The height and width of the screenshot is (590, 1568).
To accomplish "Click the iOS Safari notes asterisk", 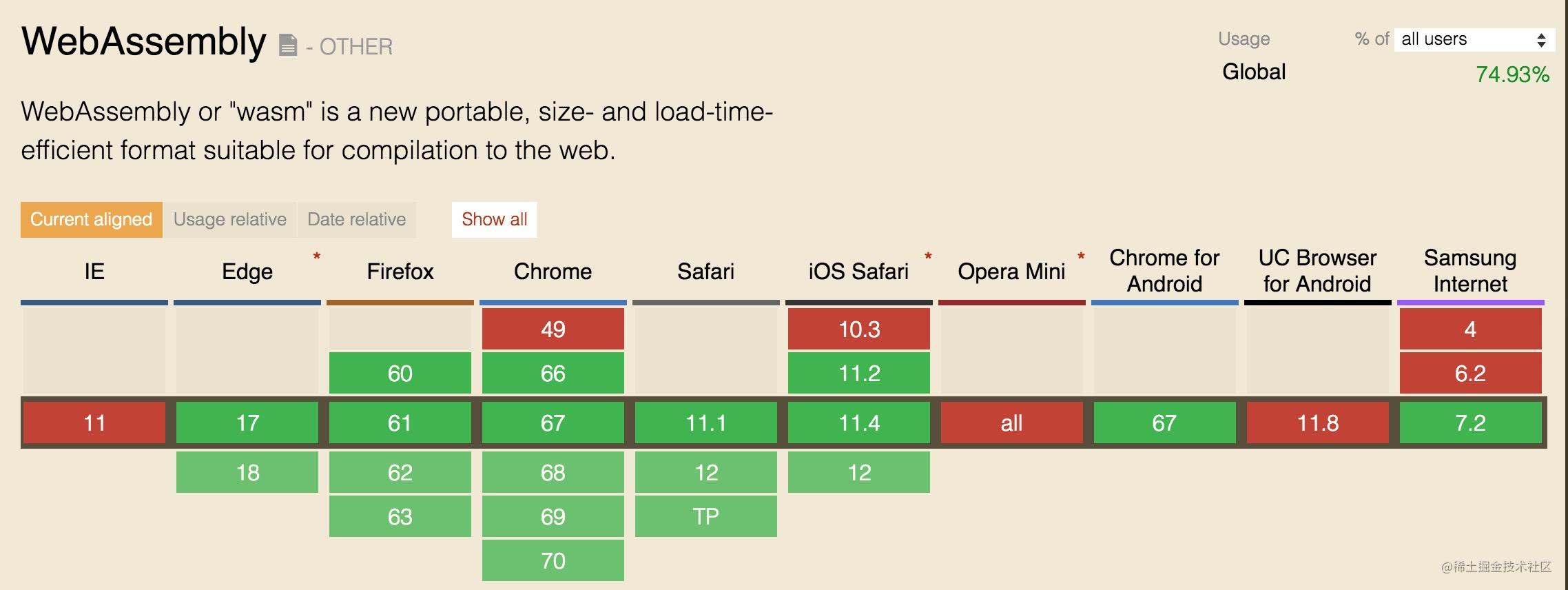I will pyautogui.click(x=928, y=257).
